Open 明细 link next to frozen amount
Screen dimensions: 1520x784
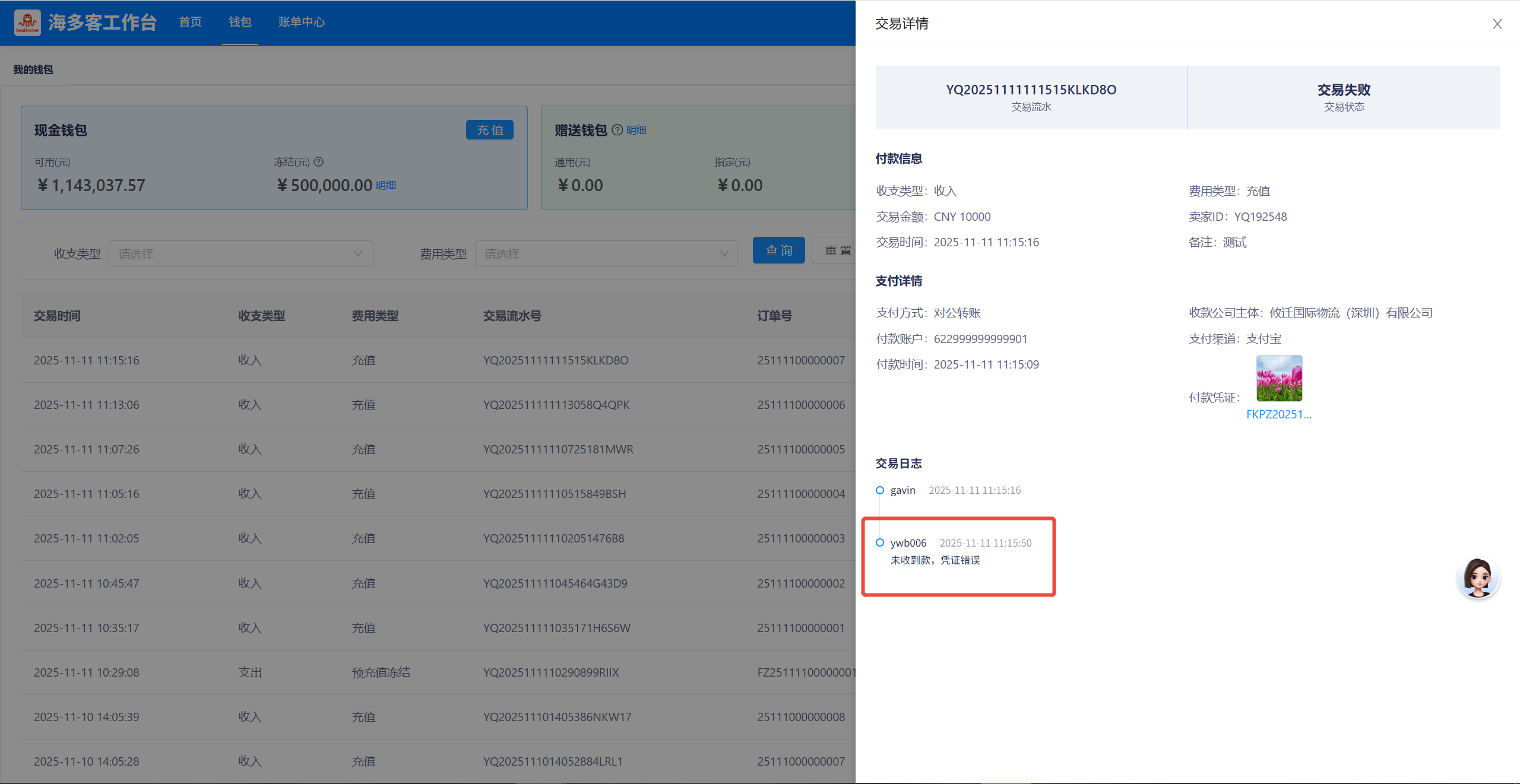(x=386, y=185)
